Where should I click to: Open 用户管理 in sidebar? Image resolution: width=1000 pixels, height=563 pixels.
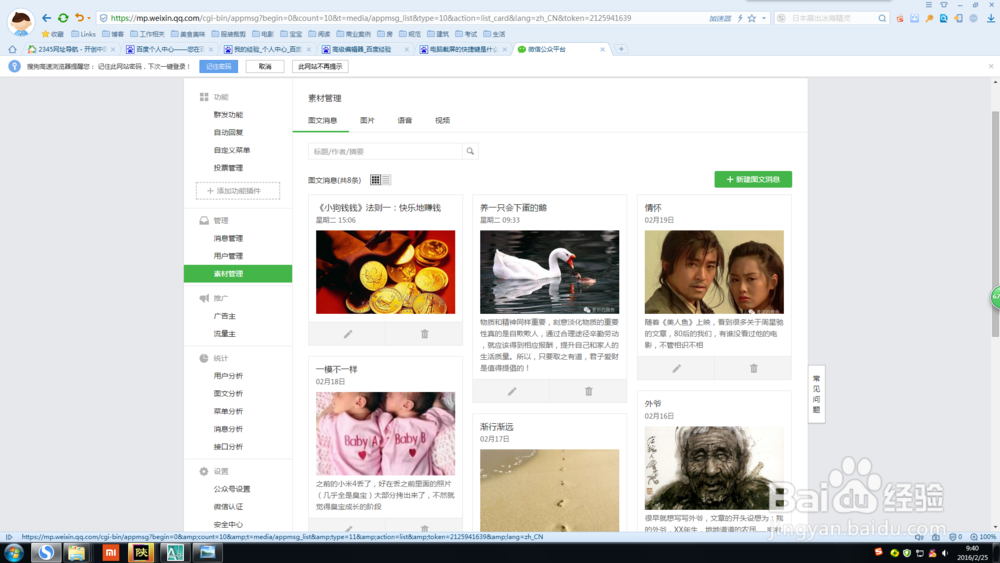[228, 256]
